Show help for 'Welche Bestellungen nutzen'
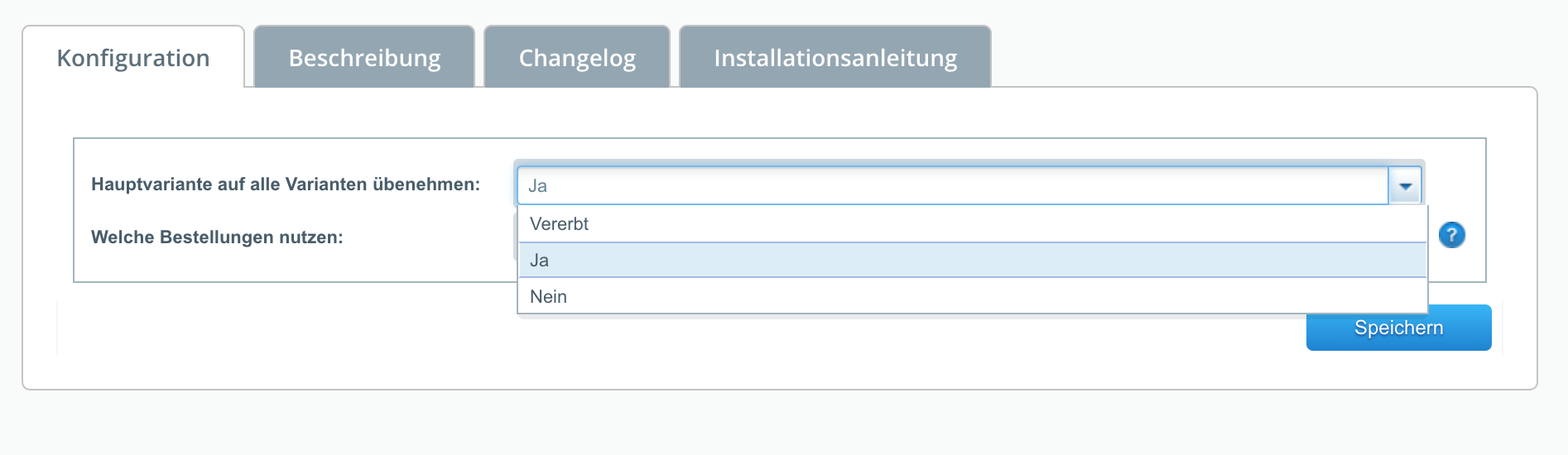Image resolution: width=1568 pixels, height=455 pixels. coord(1451,236)
